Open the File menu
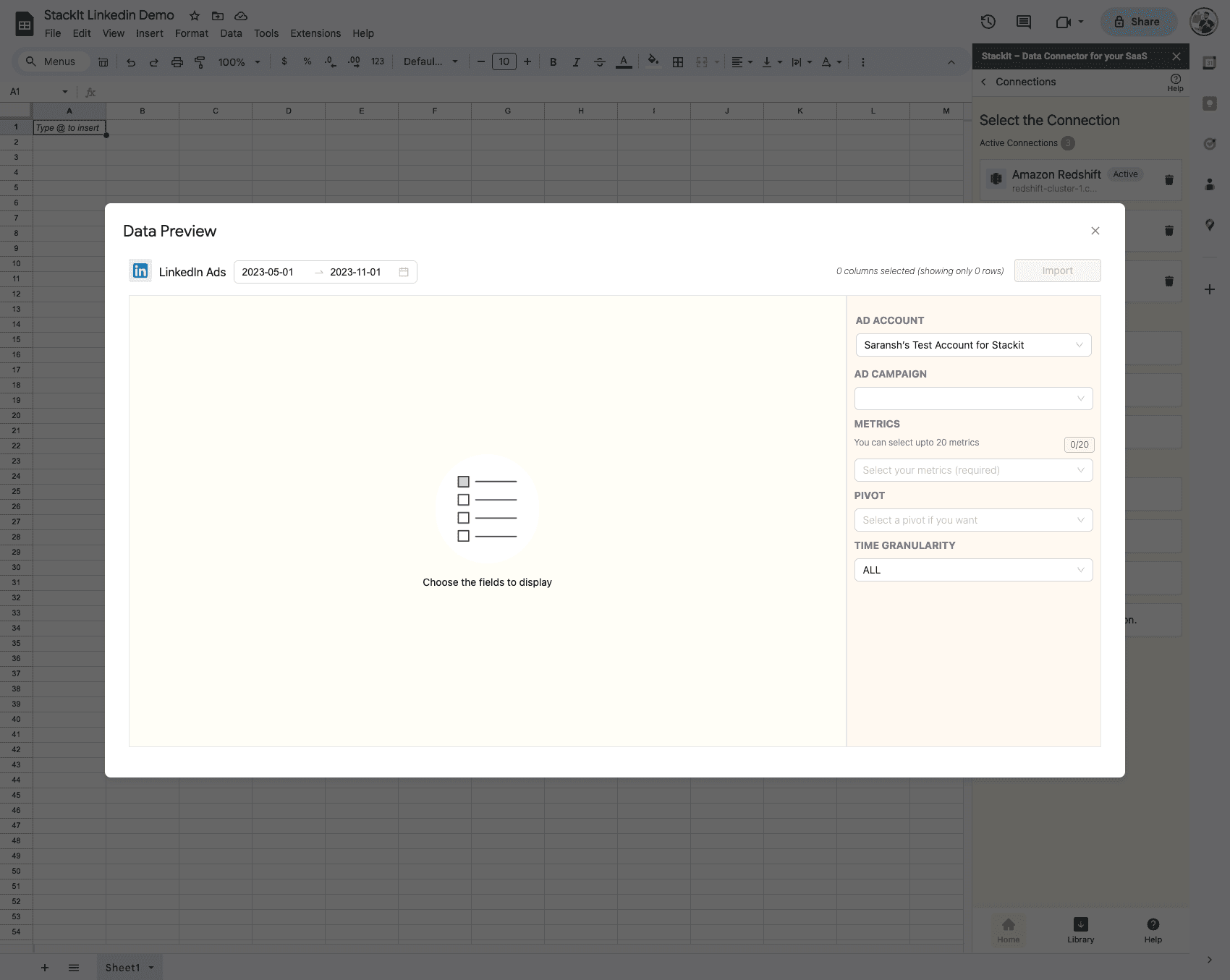Image resolution: width=1230 pixels, height=980 pixels. (53, 33)
